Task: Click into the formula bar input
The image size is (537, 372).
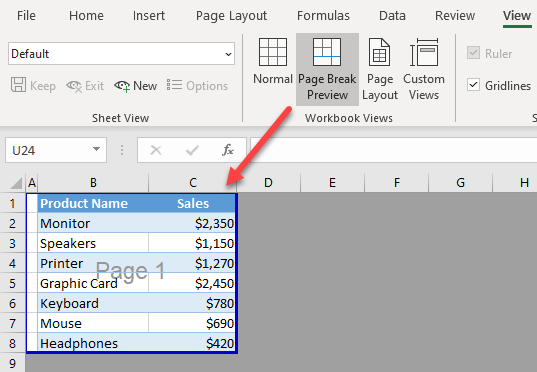Action: tap(394, 150)
